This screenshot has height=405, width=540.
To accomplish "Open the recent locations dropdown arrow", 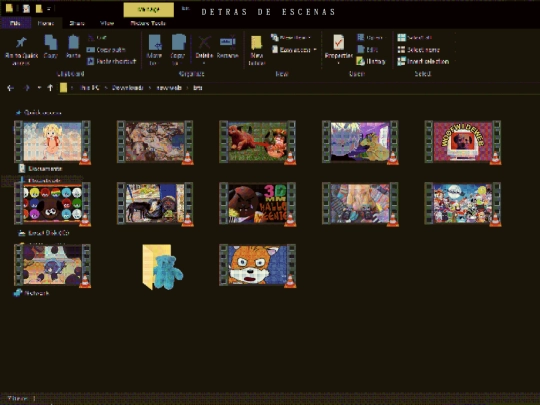I will click(39, 87).
